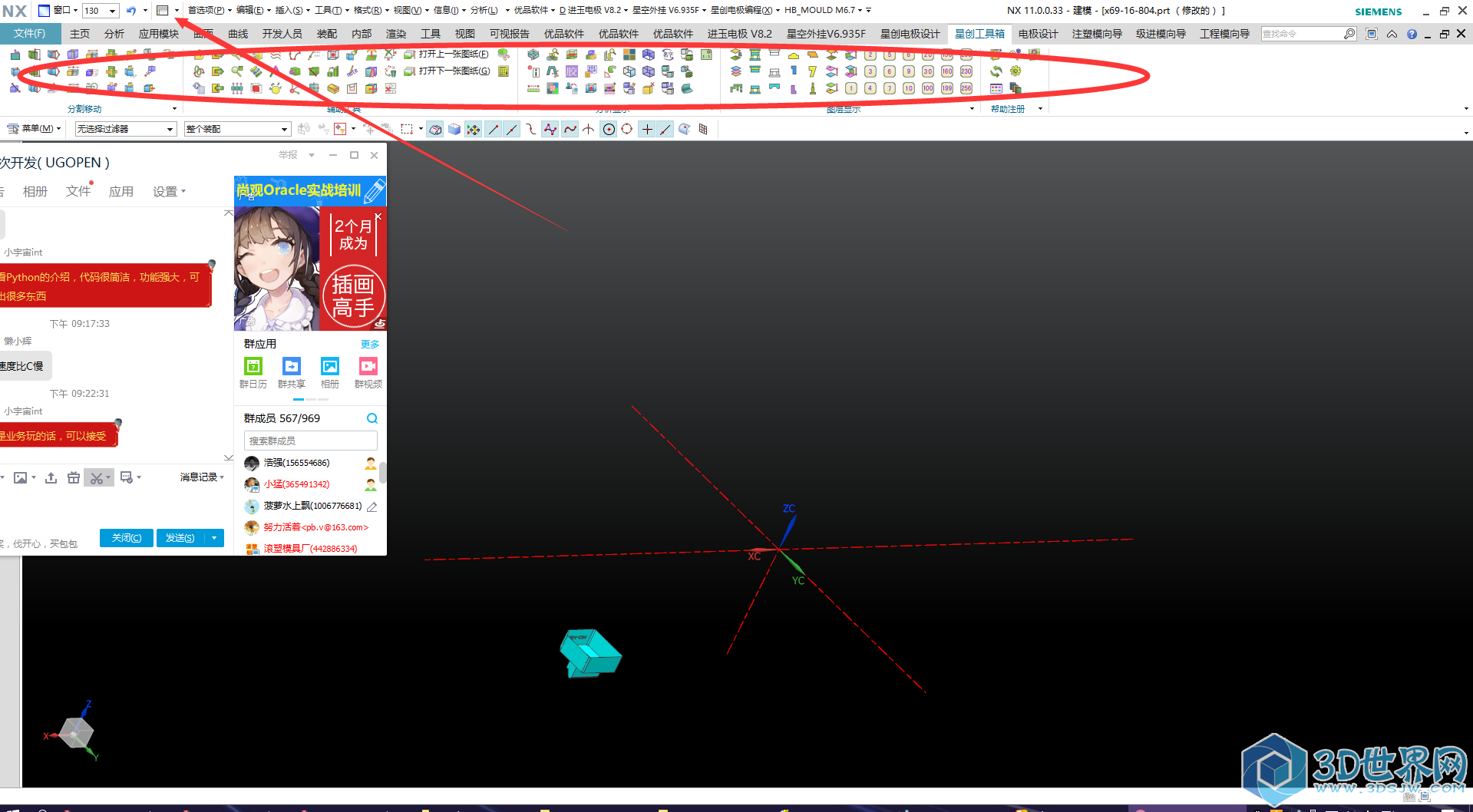
Task: Toggle the end point snap icon
Action: pyautogui.click(x=494, y=129)
